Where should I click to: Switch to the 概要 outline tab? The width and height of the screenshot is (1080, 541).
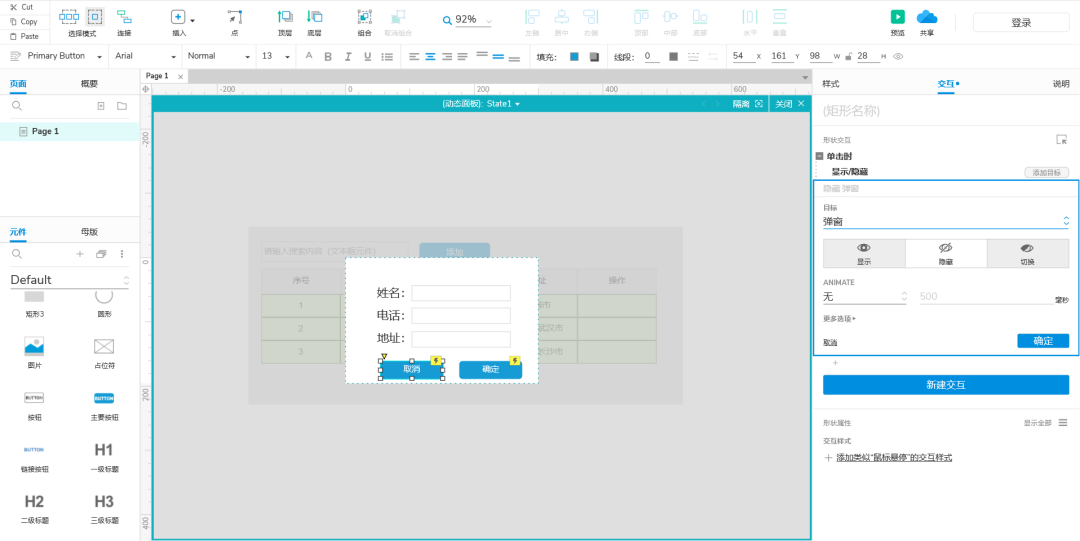point(90,84)
